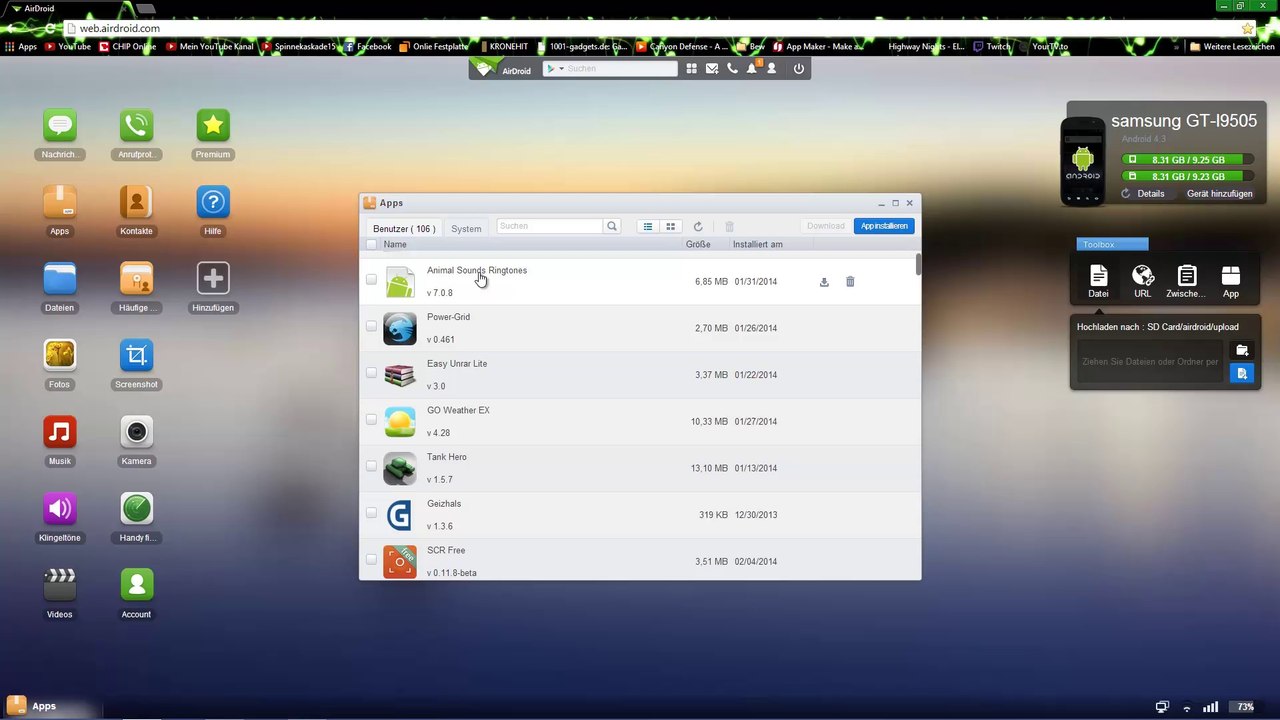Open notifications bell in AirDroid top bar
Viewport: 1280px width, 720px height.
pyautogui.click(x=752, y=69)
